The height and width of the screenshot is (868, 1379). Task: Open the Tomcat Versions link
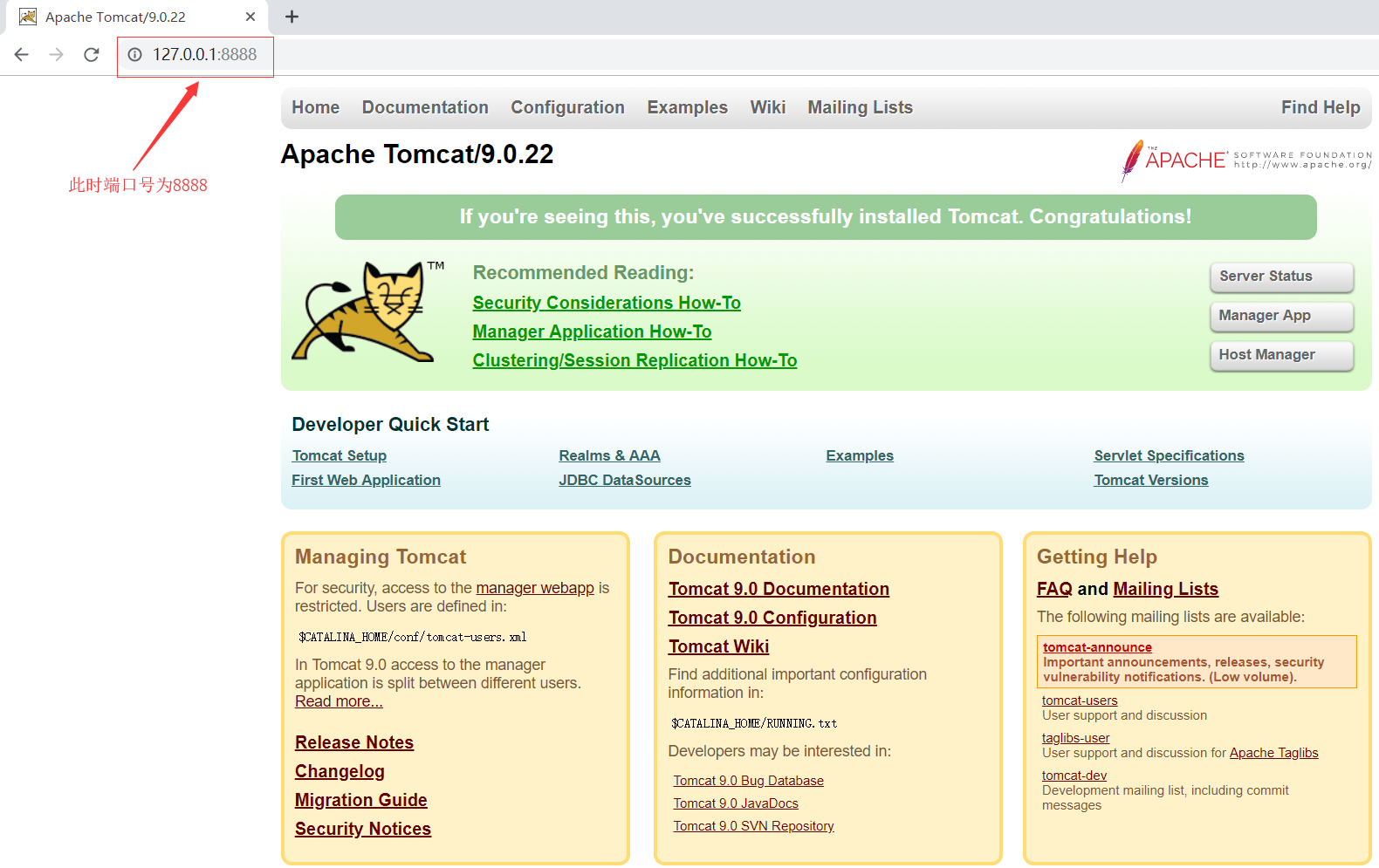tap(1151, 480)
